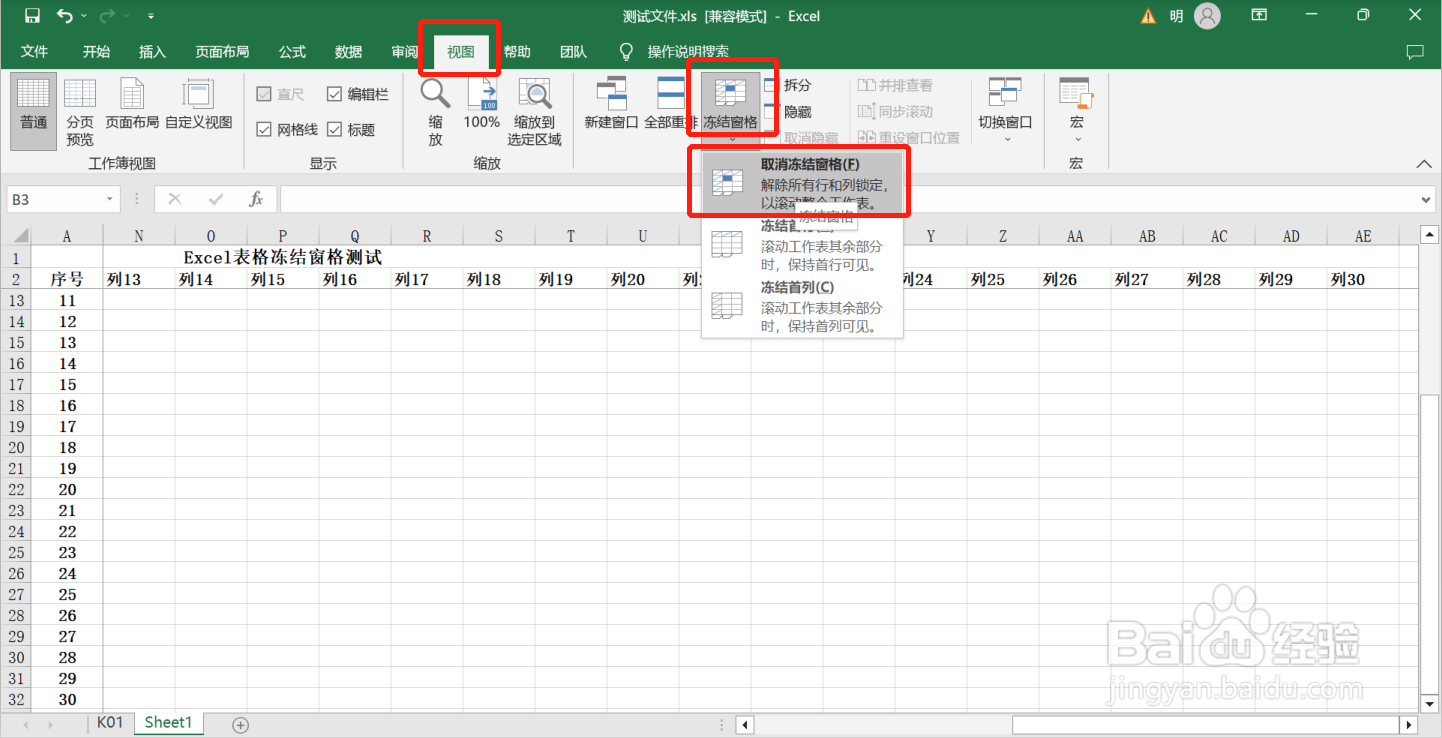Select the 普通 workbook view
This screenshot has height=738, width=1442.
pyautogui.click(x=34, y=111)
